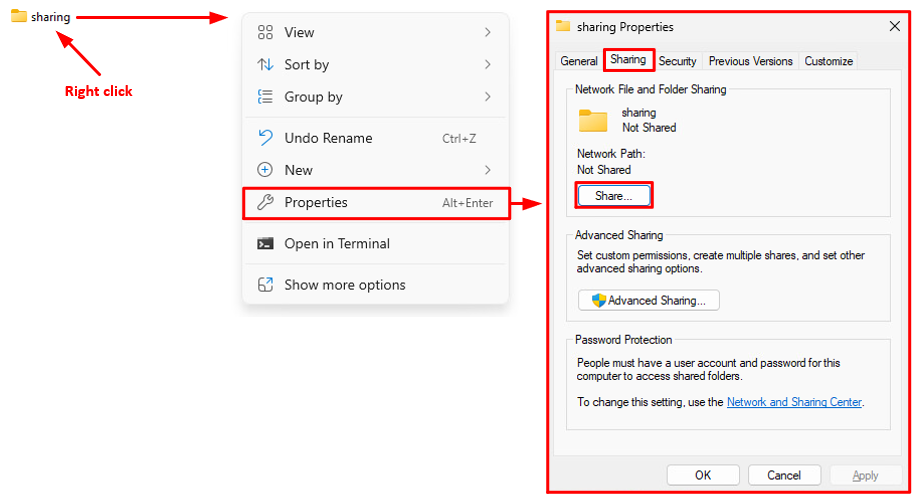Image resolution: width=917 pixels, height=499 pixels.
Task: Switch to the General tab
Action: pos(579,61)
